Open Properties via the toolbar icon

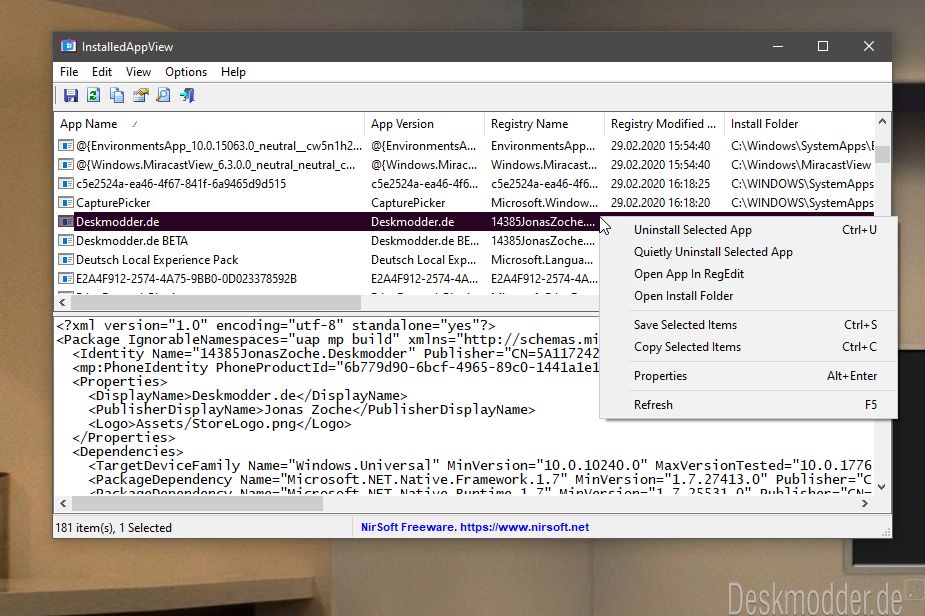tap(140, 95)
